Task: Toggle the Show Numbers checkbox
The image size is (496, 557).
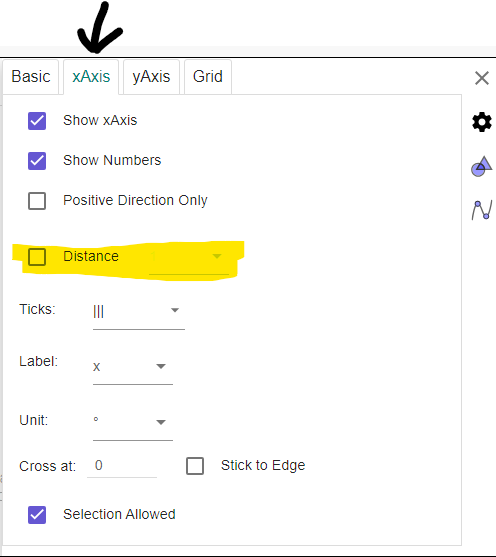Action: pos(37,161)
